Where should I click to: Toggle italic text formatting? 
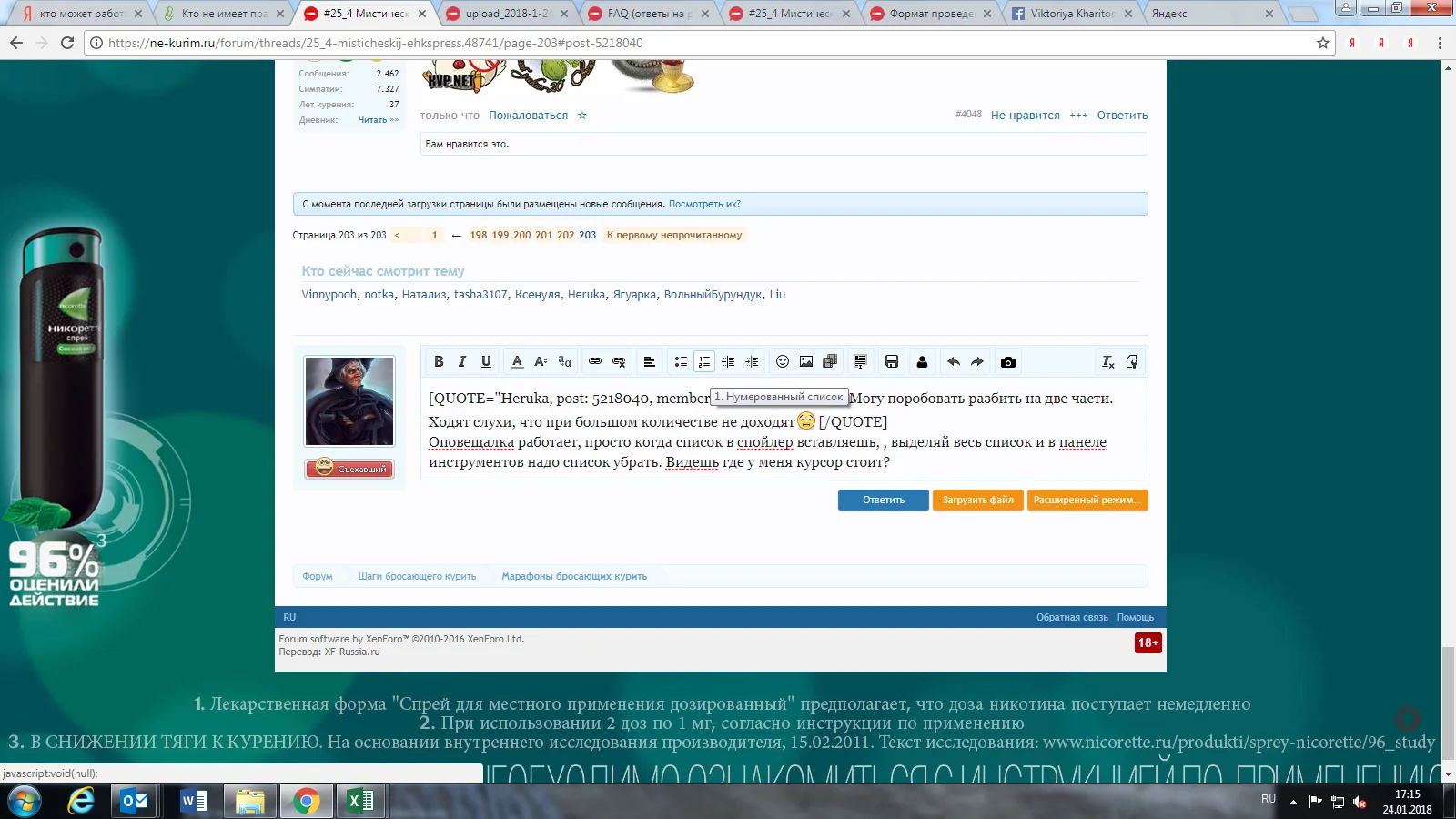pos(462,361)
